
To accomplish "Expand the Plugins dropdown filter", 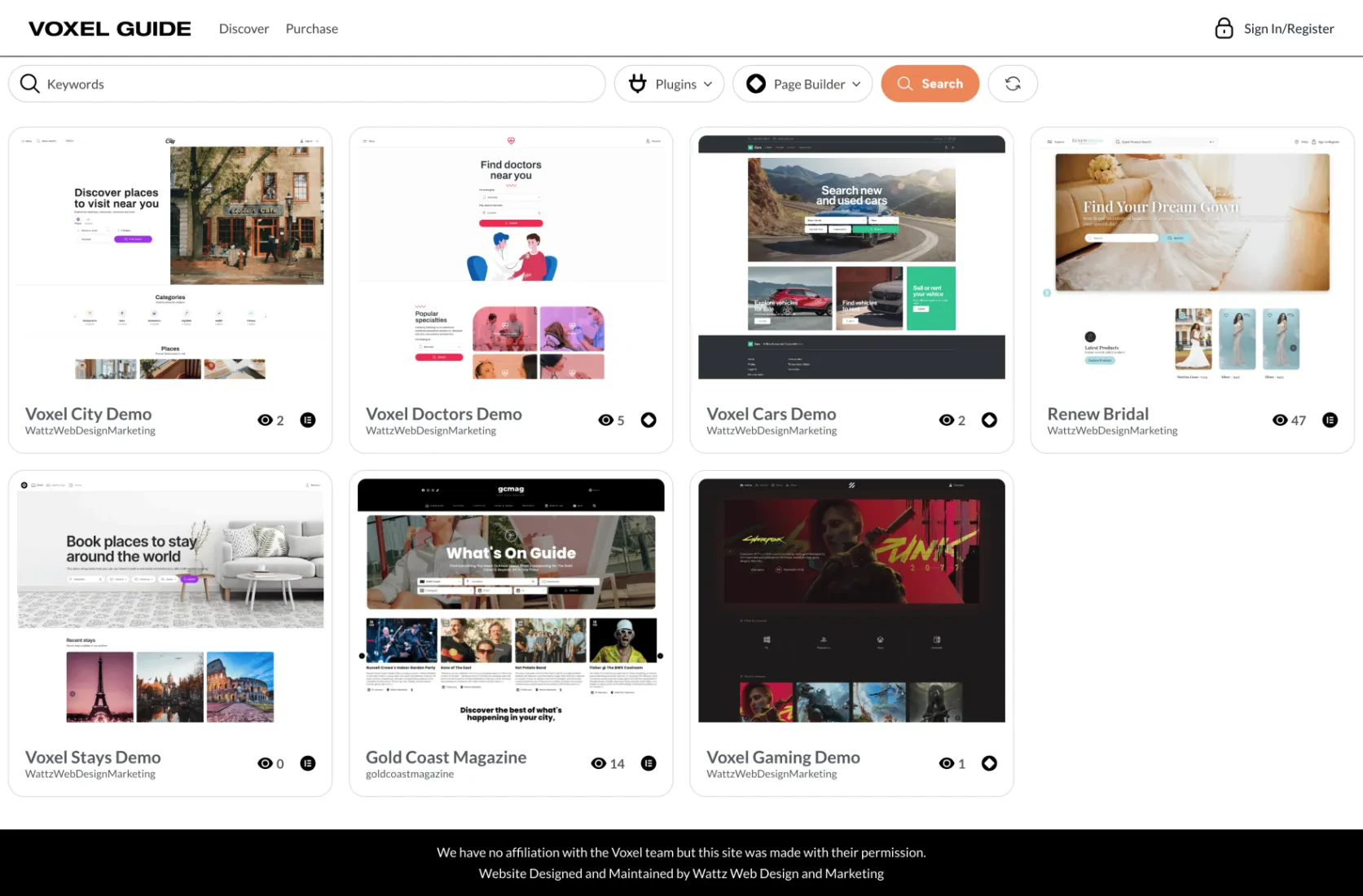I will [x=669, y=84].
